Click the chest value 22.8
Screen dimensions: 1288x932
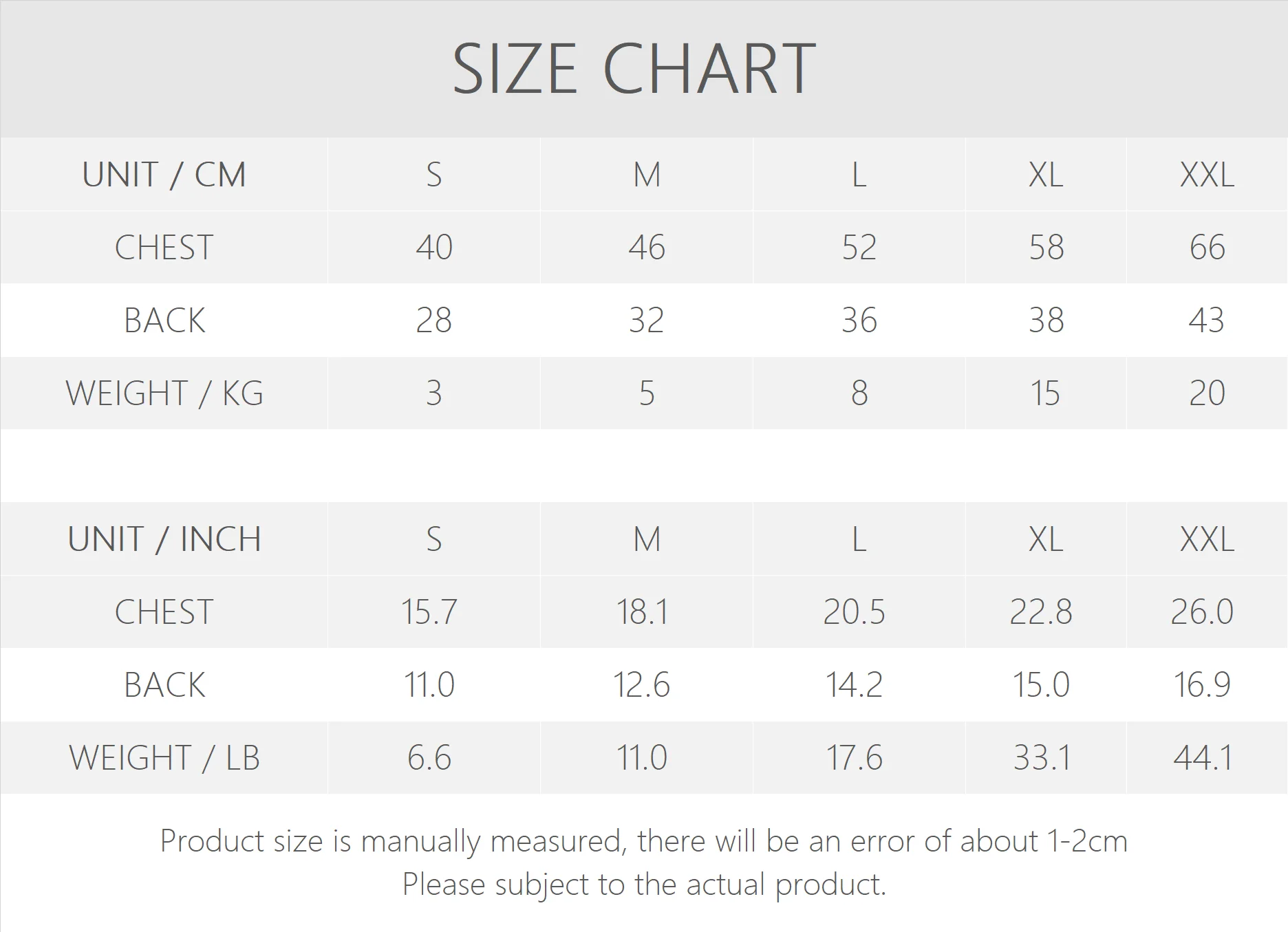pos(1040,612)
